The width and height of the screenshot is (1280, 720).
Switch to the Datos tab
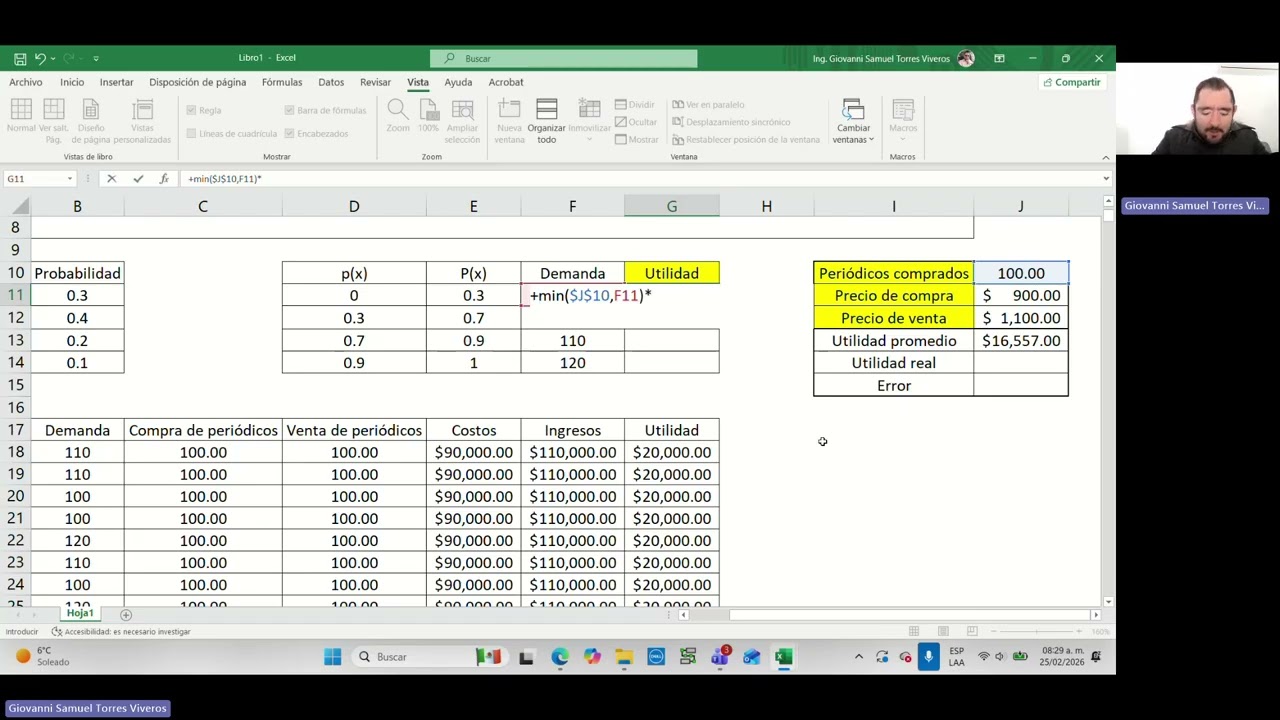click(x=331, y=82)
